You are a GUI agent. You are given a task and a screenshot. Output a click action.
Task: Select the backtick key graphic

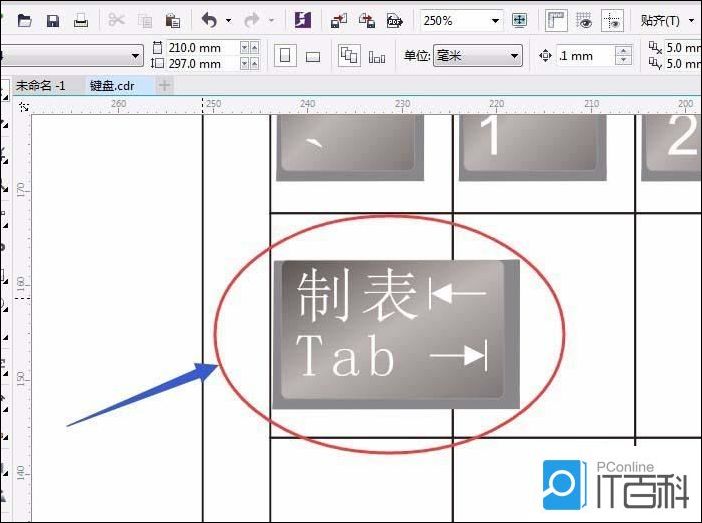pos(350,147)
